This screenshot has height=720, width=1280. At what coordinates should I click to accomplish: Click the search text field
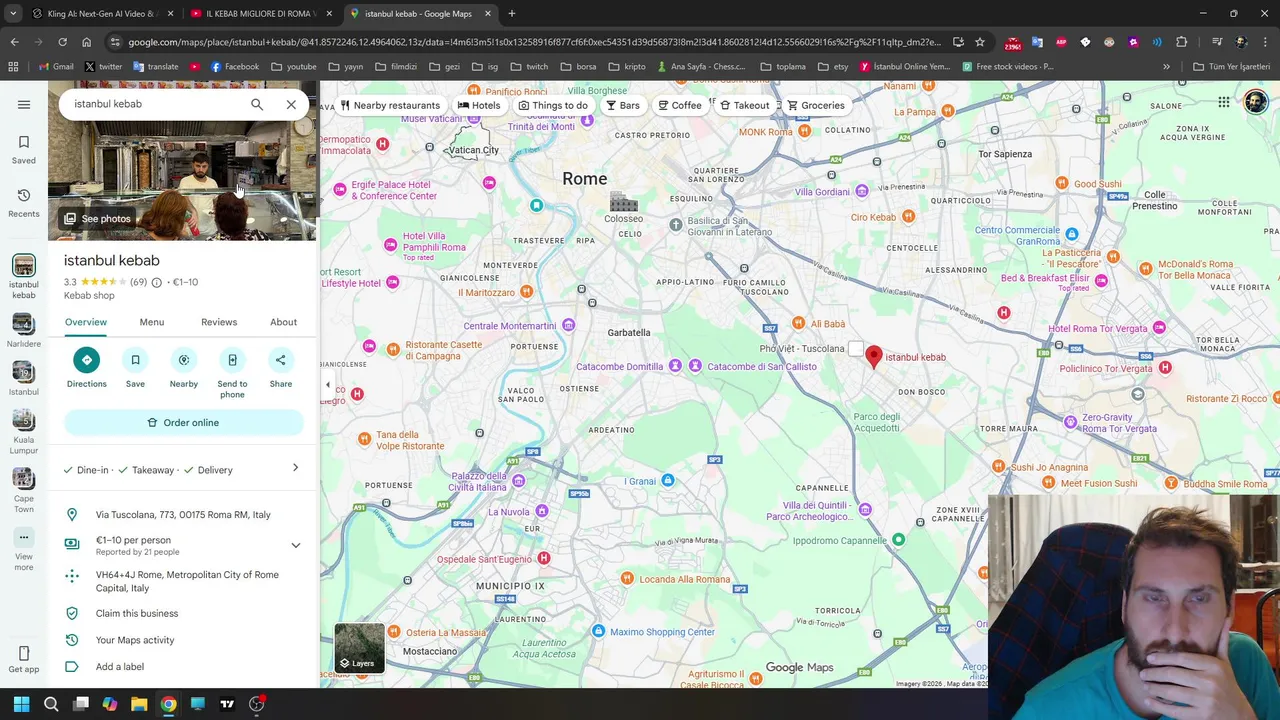click(x=155, y=104)
